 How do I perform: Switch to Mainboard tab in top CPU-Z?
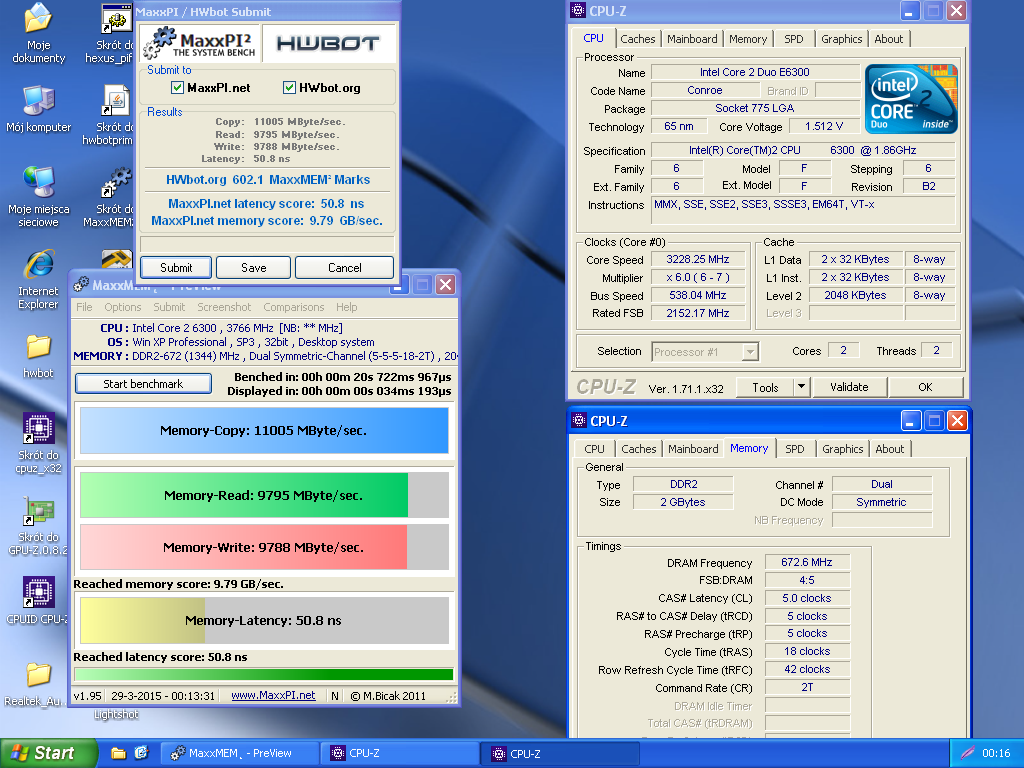(x=692, y=39)
